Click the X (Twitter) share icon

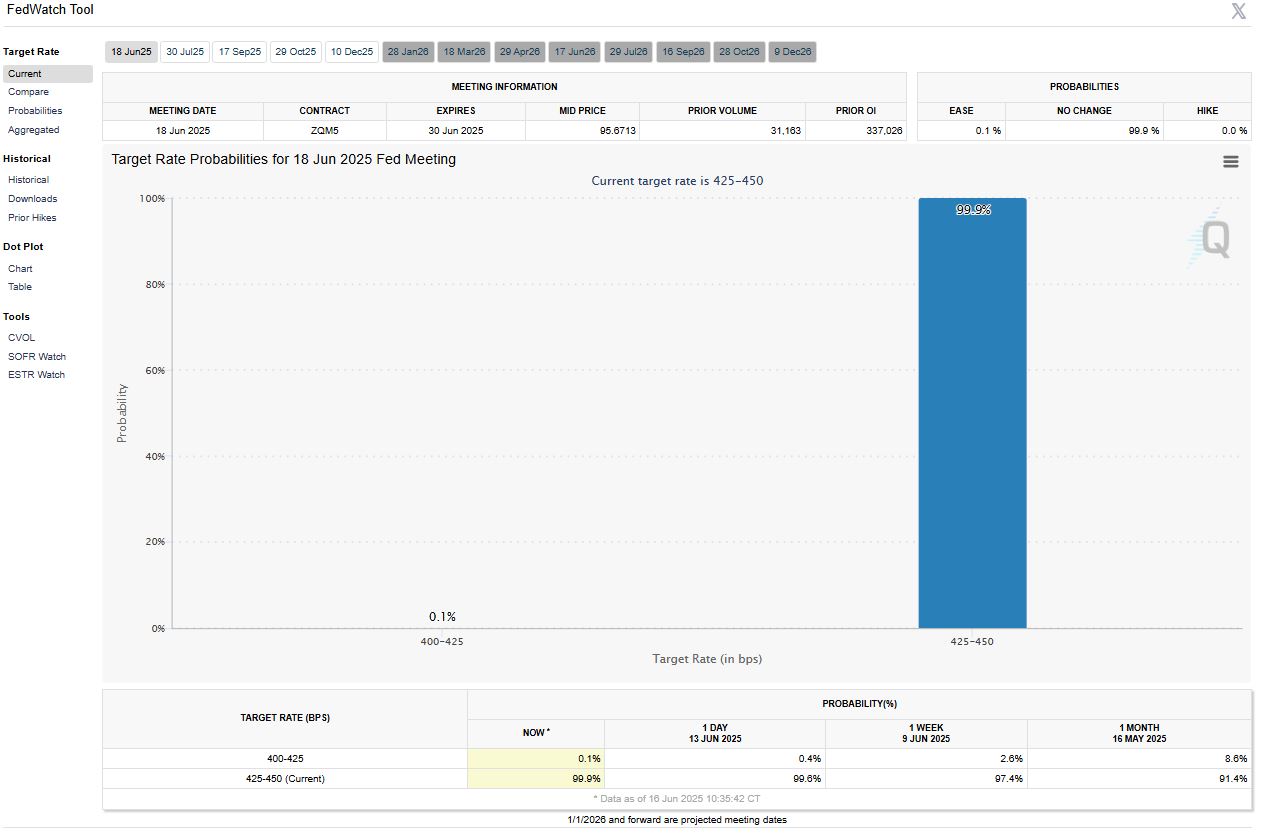(1238, 12)
